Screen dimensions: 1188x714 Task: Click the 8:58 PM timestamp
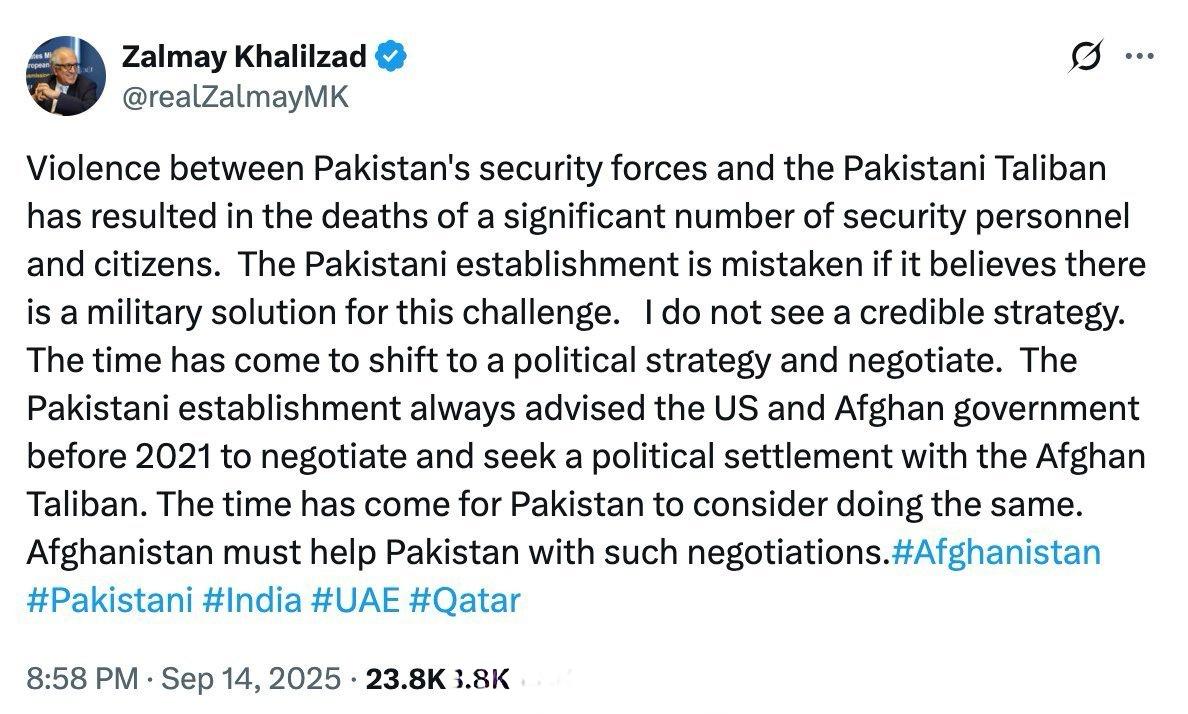(83, 678)
